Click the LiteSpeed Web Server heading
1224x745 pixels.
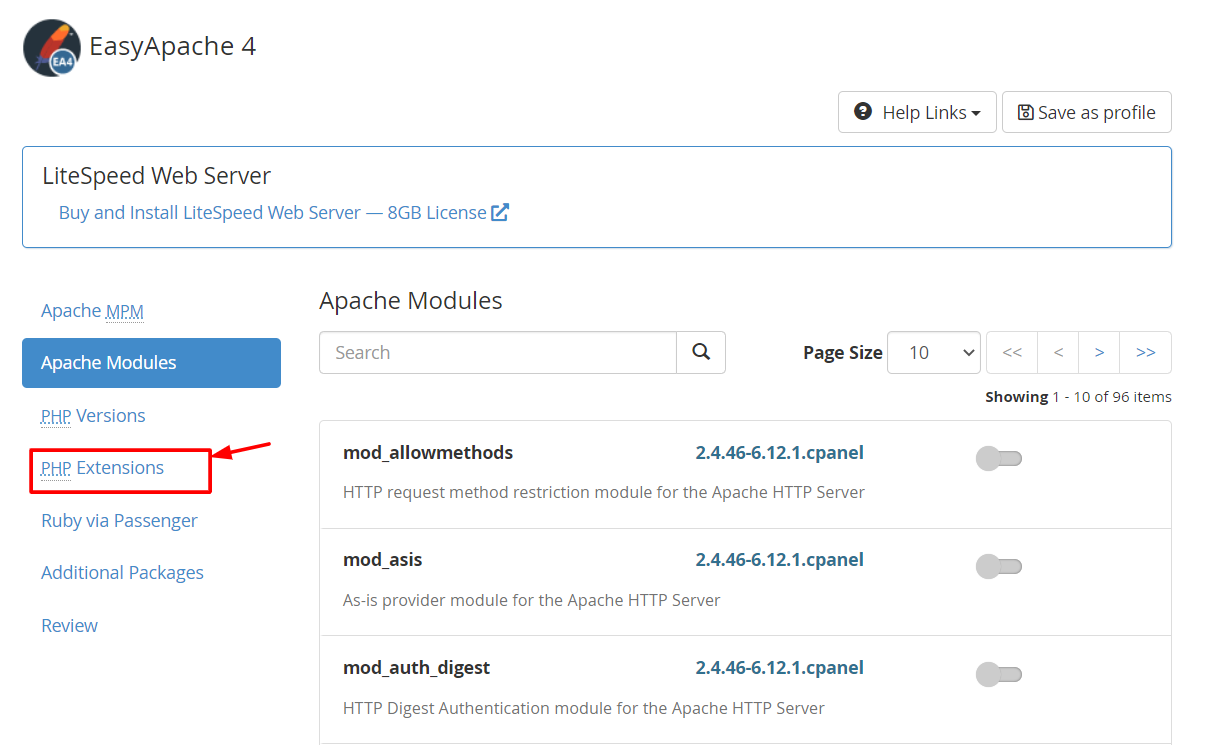pyautogui.click(x=157, y=176)
